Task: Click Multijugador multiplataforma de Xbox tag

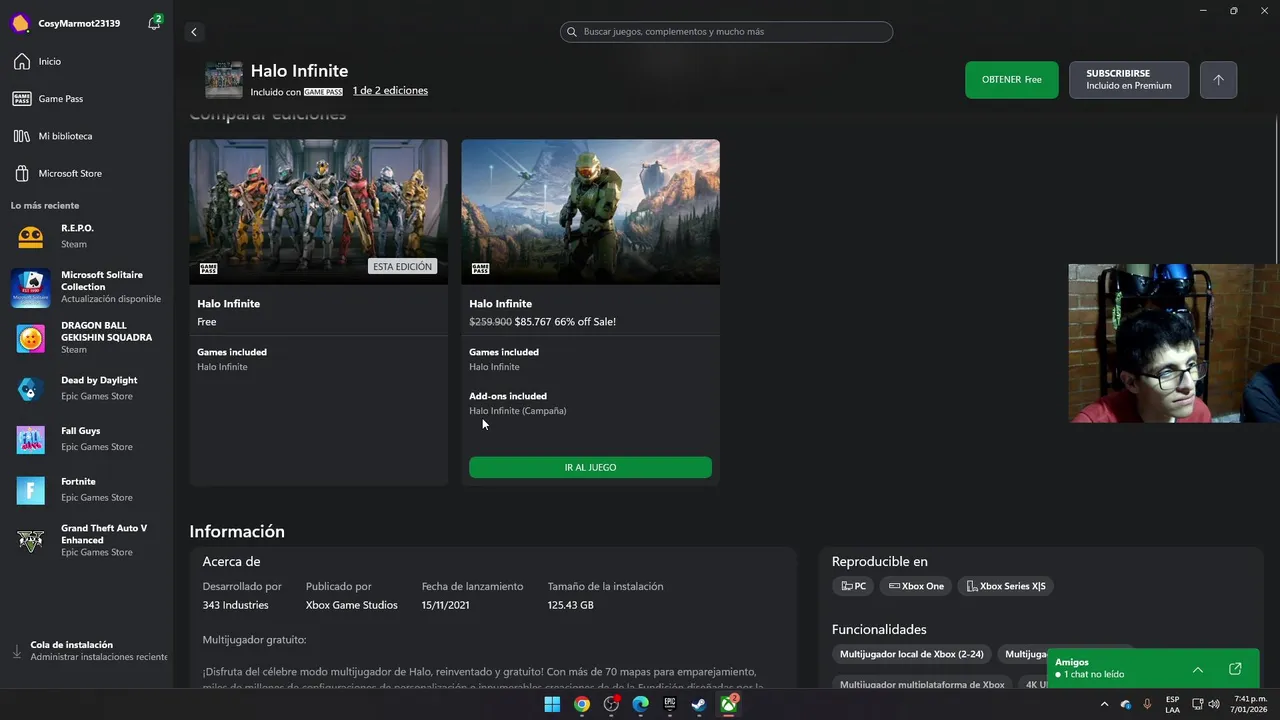Action: (922, 684)
